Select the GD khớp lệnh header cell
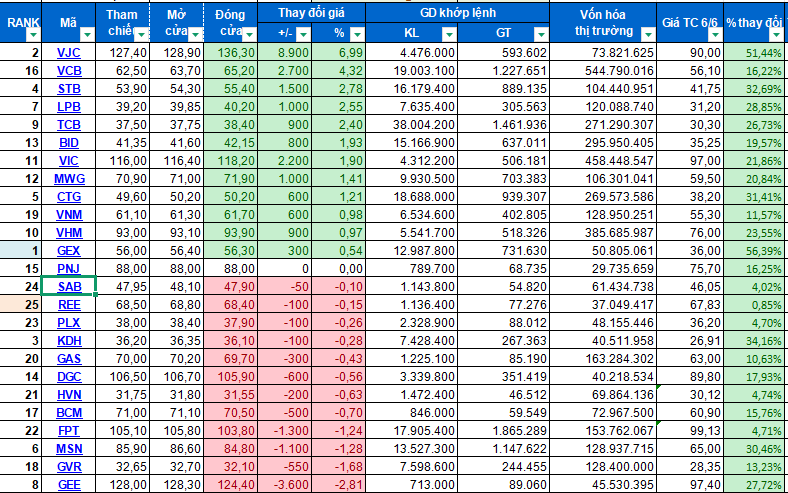This screenshot has height=493, width=788. point(457,13)
